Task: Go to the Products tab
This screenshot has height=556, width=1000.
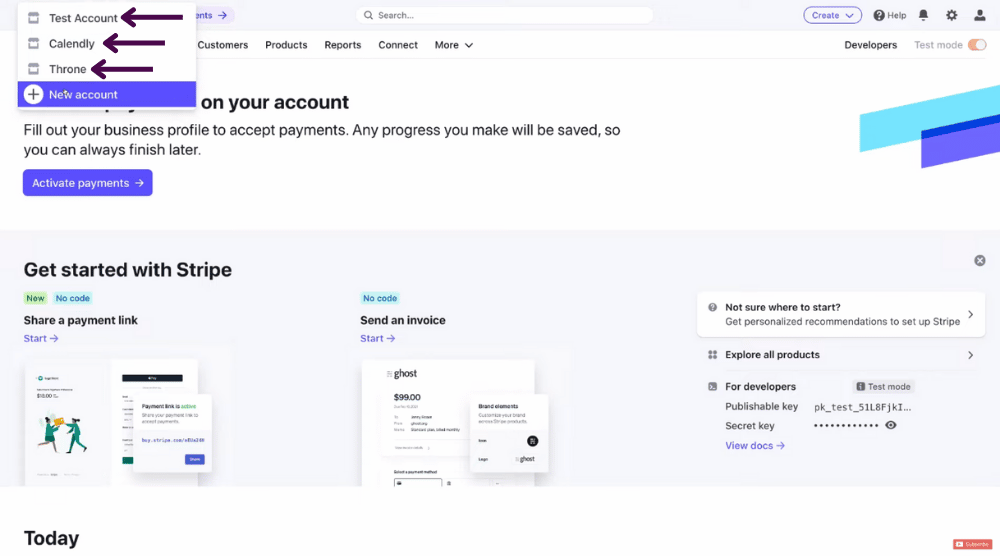Action: coord(286,45)
